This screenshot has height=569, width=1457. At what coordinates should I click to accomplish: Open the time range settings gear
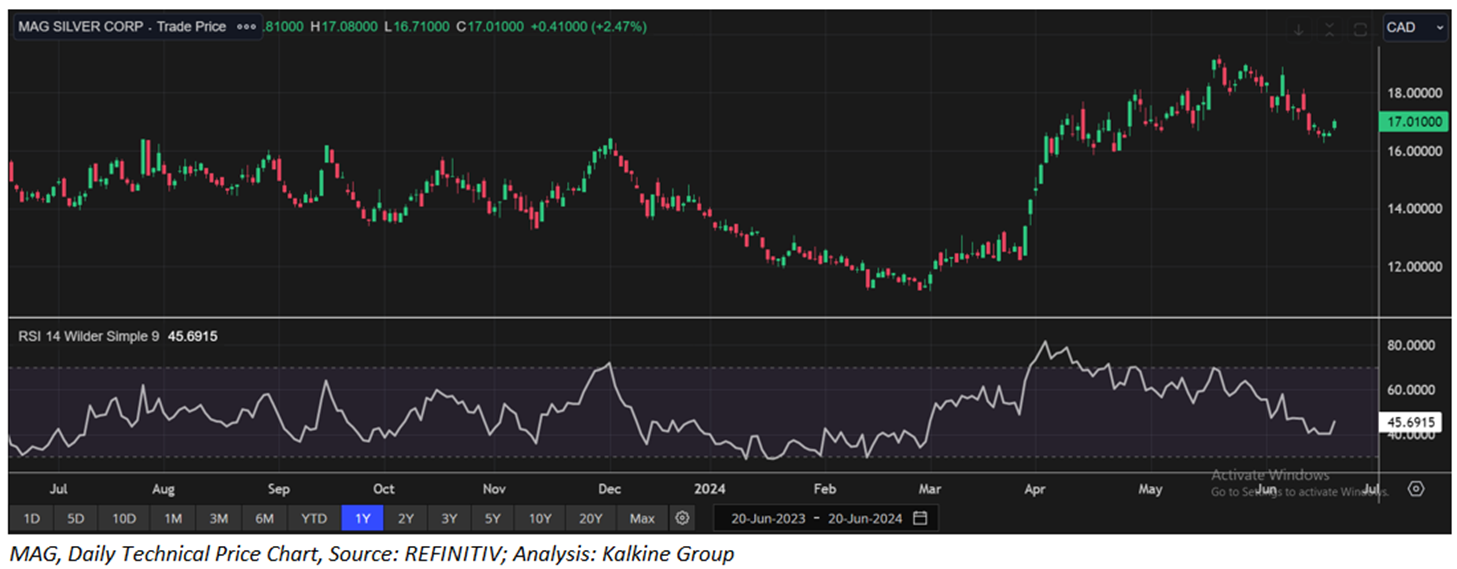click(682, 518)
